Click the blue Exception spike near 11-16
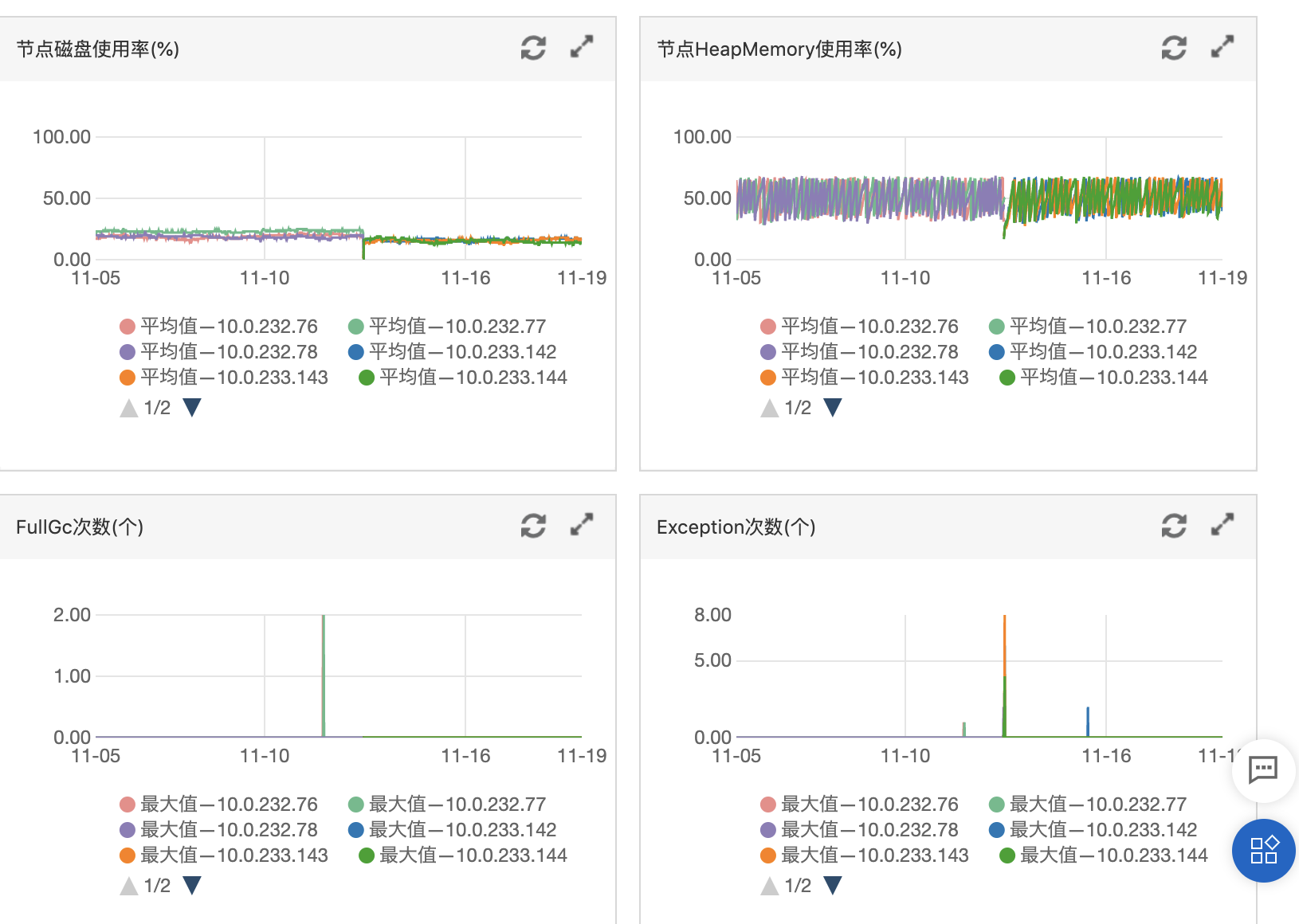 coord(1088,722)
